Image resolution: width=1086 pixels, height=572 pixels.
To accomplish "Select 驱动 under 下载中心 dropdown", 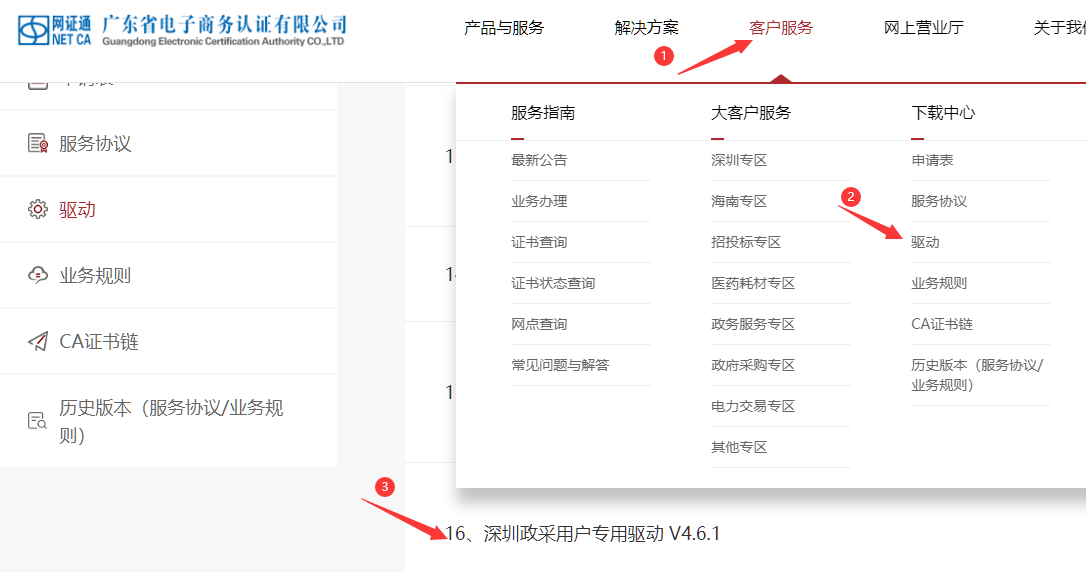I will 925,242.
